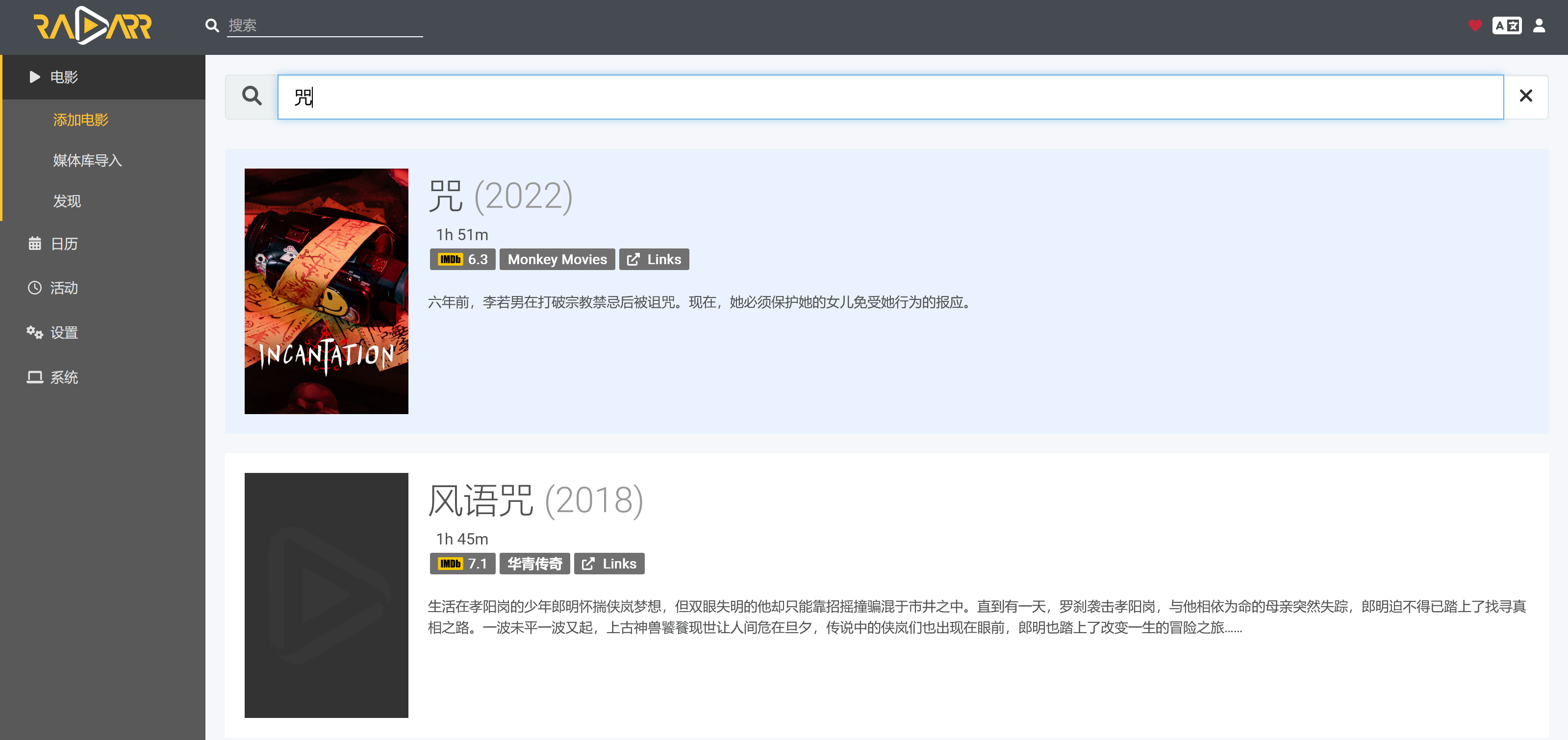Image resolution: width=1568 pixels, height=740 pixels.
Task: Click the magnifier beside the movie search box
Action: (x=252, y=96)
